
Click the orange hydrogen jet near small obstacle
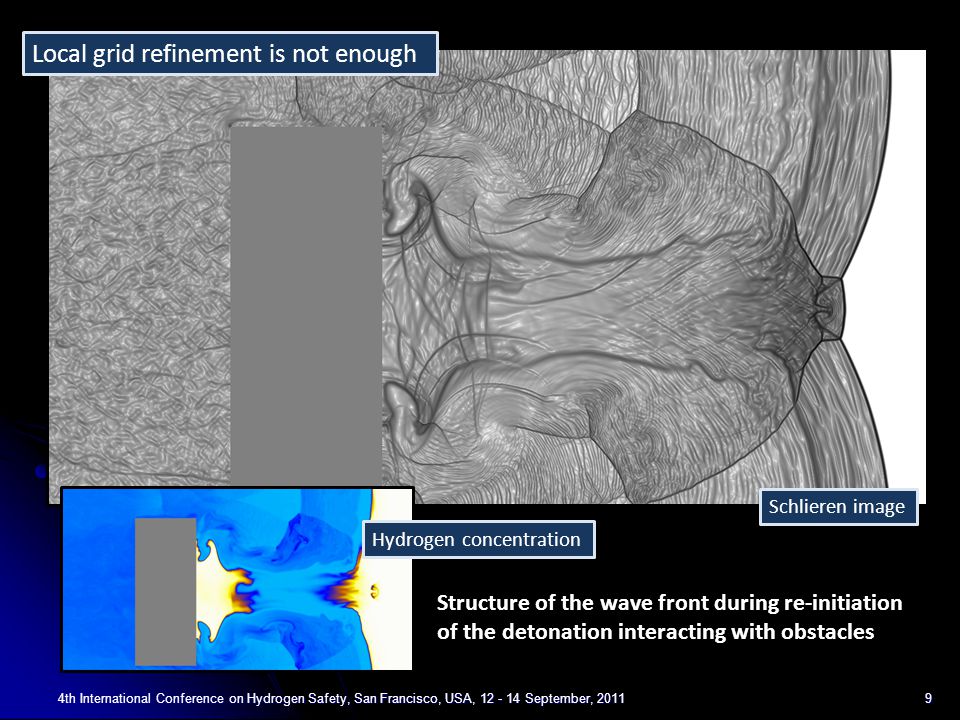tap(240, 591)
